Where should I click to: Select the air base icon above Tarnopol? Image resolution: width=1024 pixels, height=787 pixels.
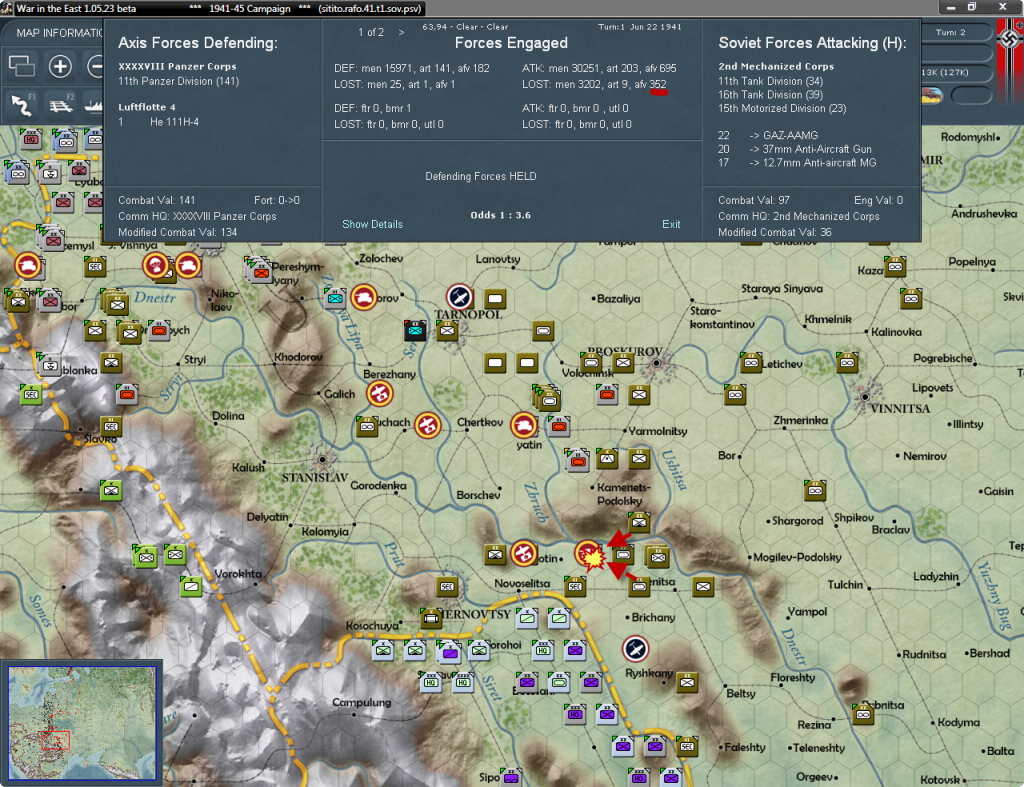coord(460,297)
